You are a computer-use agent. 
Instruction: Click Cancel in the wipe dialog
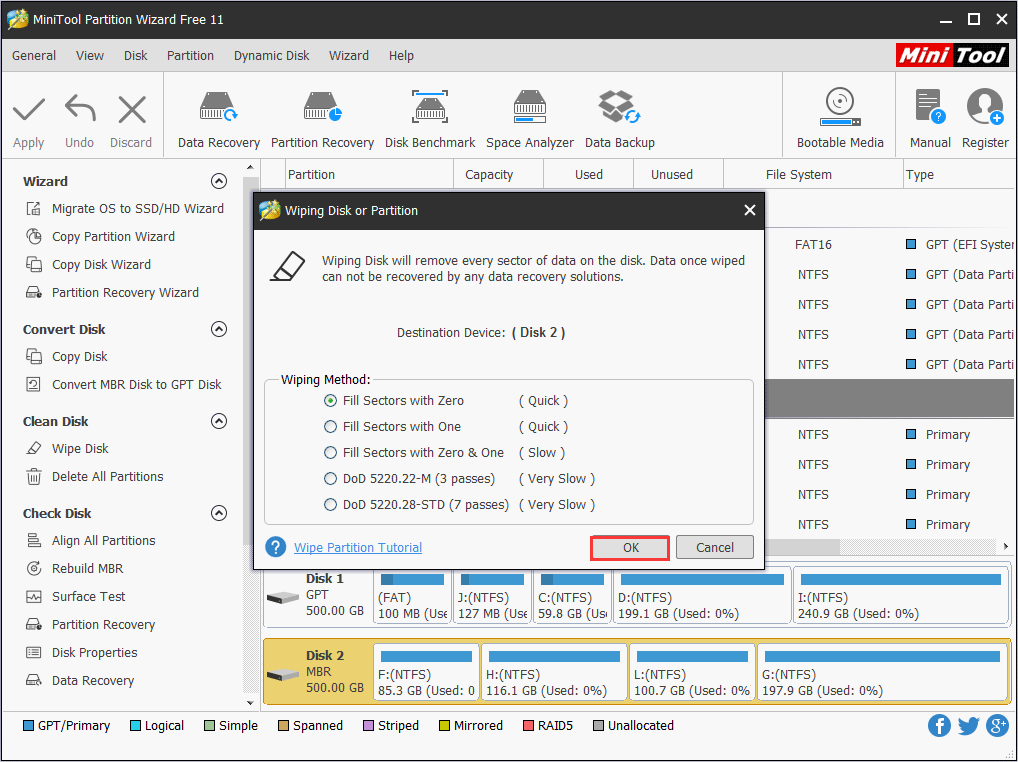tap(715, 547)
